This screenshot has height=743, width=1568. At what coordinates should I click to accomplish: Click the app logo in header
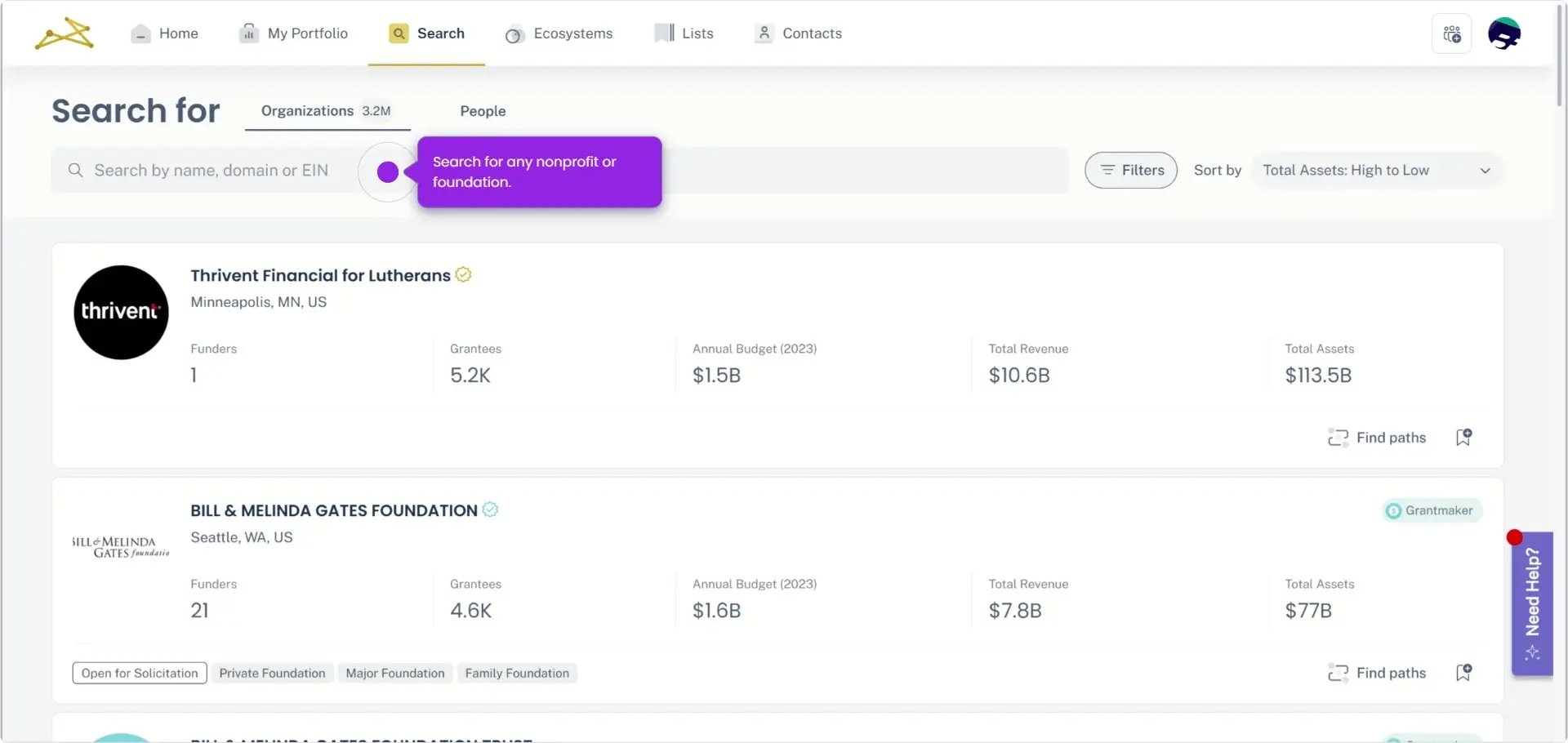65,33
